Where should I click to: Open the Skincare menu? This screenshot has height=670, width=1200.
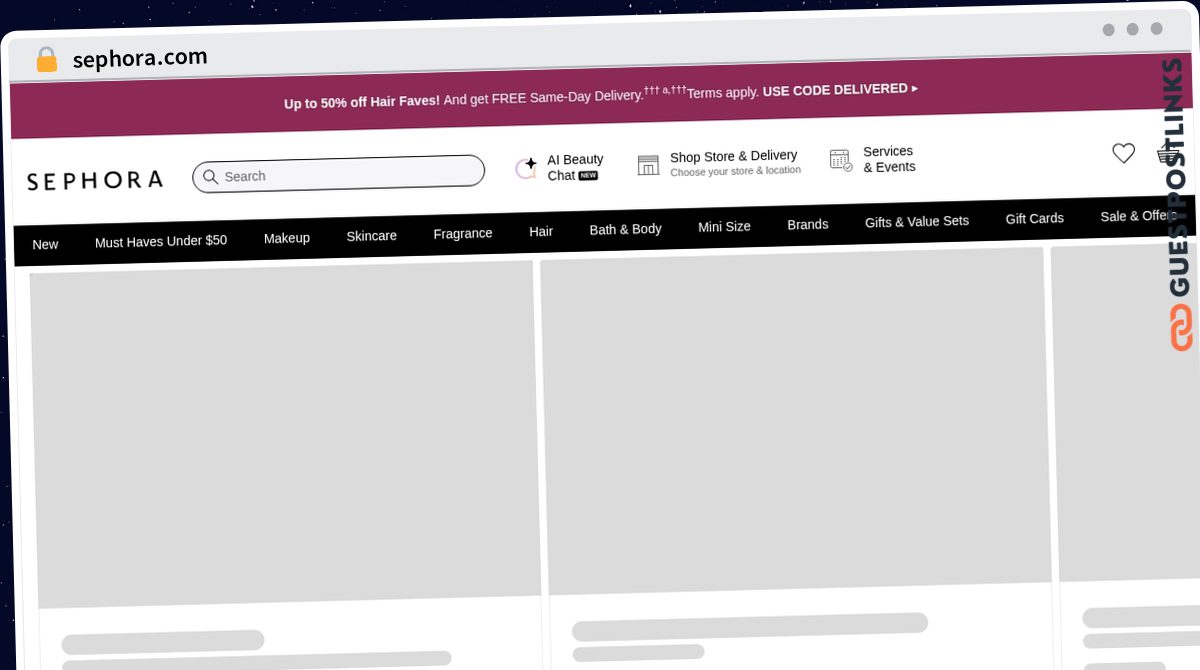click(x=371, y=236)
